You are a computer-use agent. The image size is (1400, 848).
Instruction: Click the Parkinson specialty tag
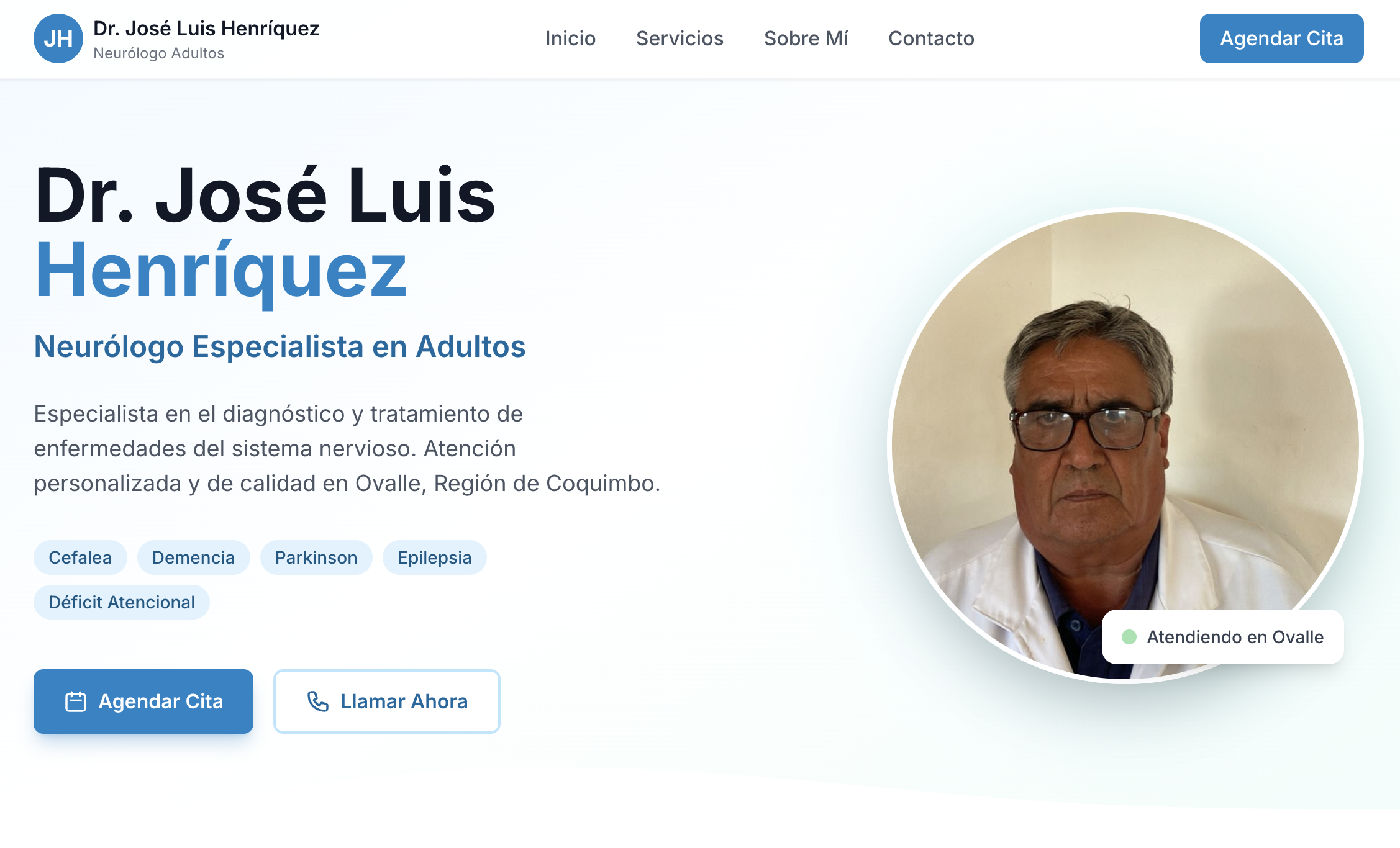click(x=316, y=557)
